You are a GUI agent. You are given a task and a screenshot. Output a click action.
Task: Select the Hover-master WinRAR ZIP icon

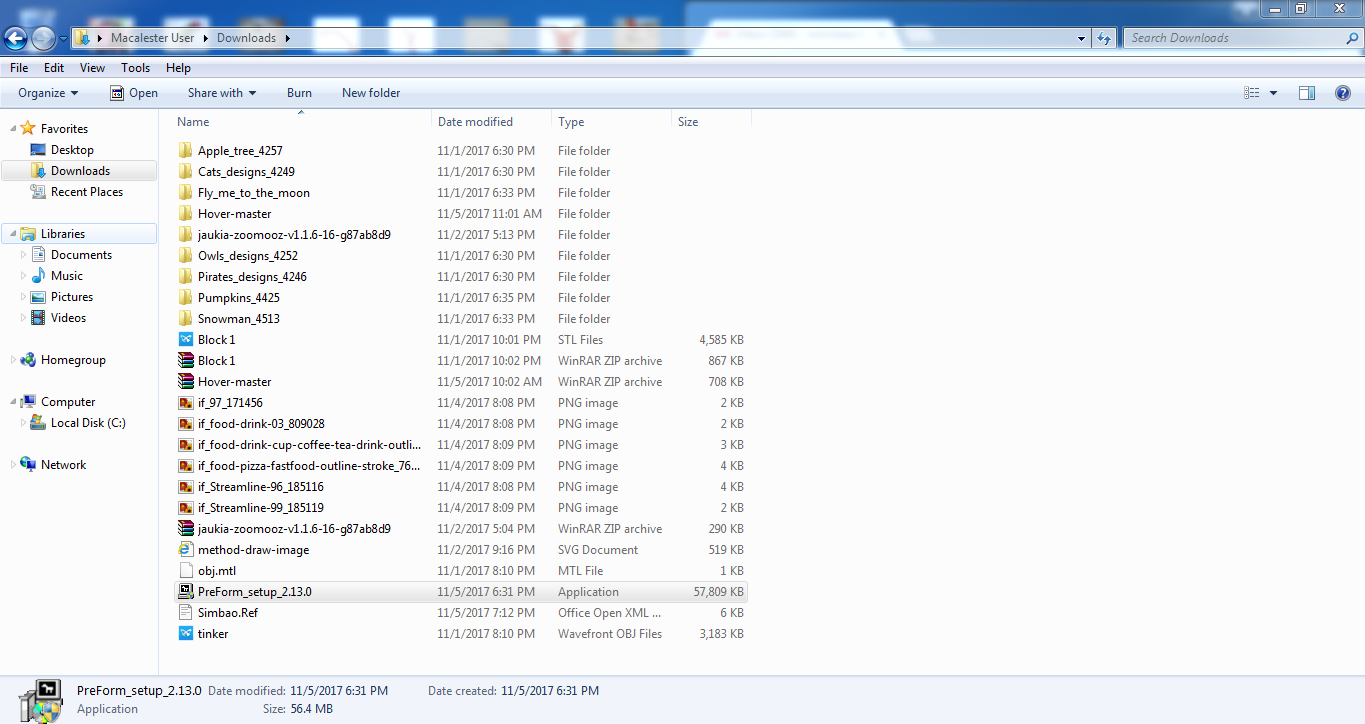185,382
